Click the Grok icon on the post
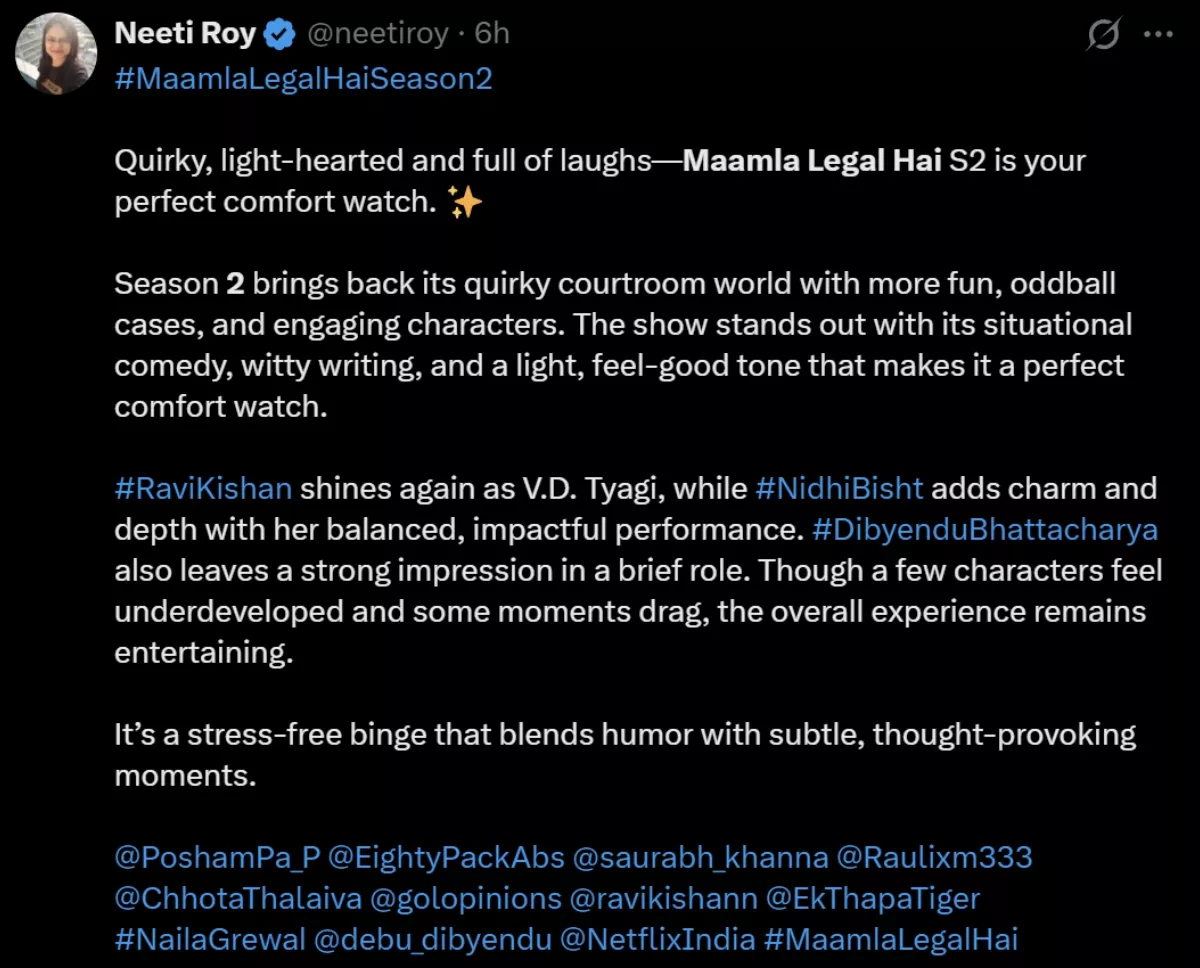Viewport: 1200px width, 968px height. pos(1103,35)
